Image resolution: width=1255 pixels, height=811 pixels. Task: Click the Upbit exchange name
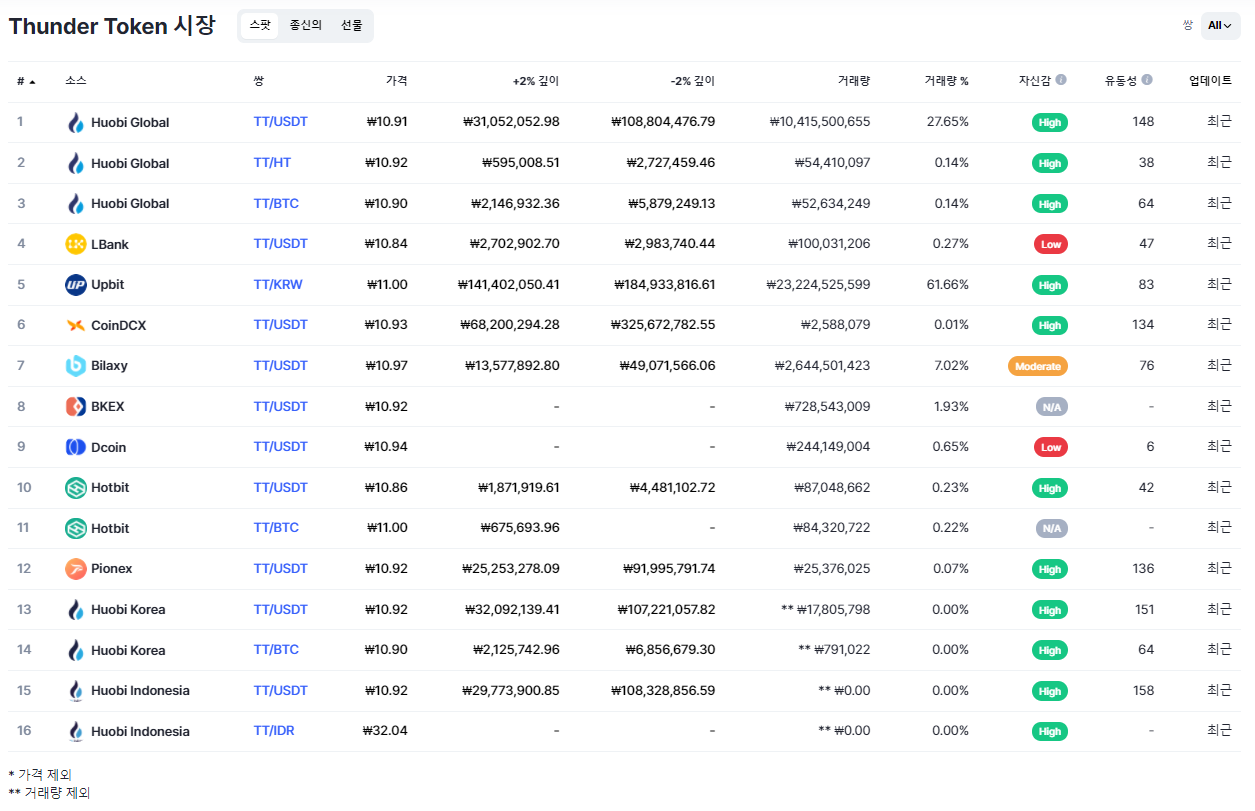[108, 285]
